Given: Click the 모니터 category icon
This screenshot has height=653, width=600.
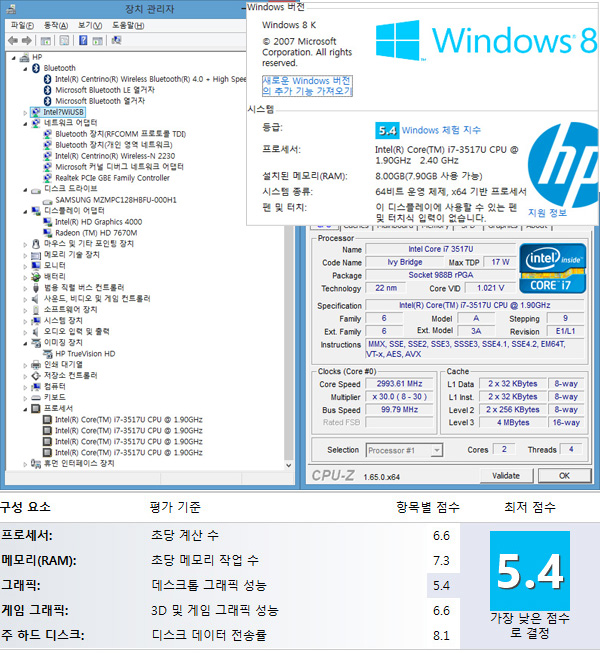Looking at the screenshot, I should point(36,266).
